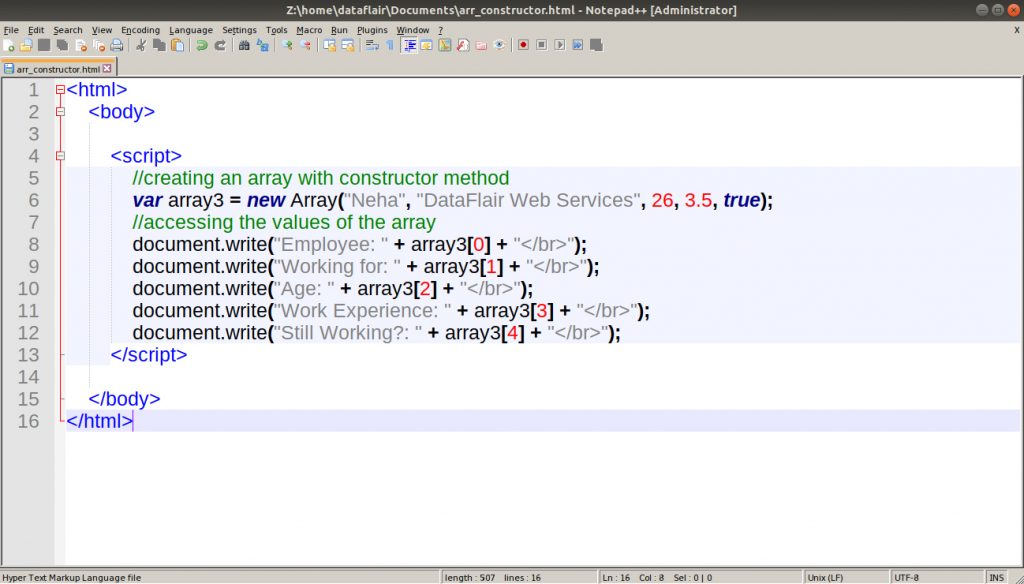
Task: Select the arr_constructor.html tab
Action: (x=57, y=69)
